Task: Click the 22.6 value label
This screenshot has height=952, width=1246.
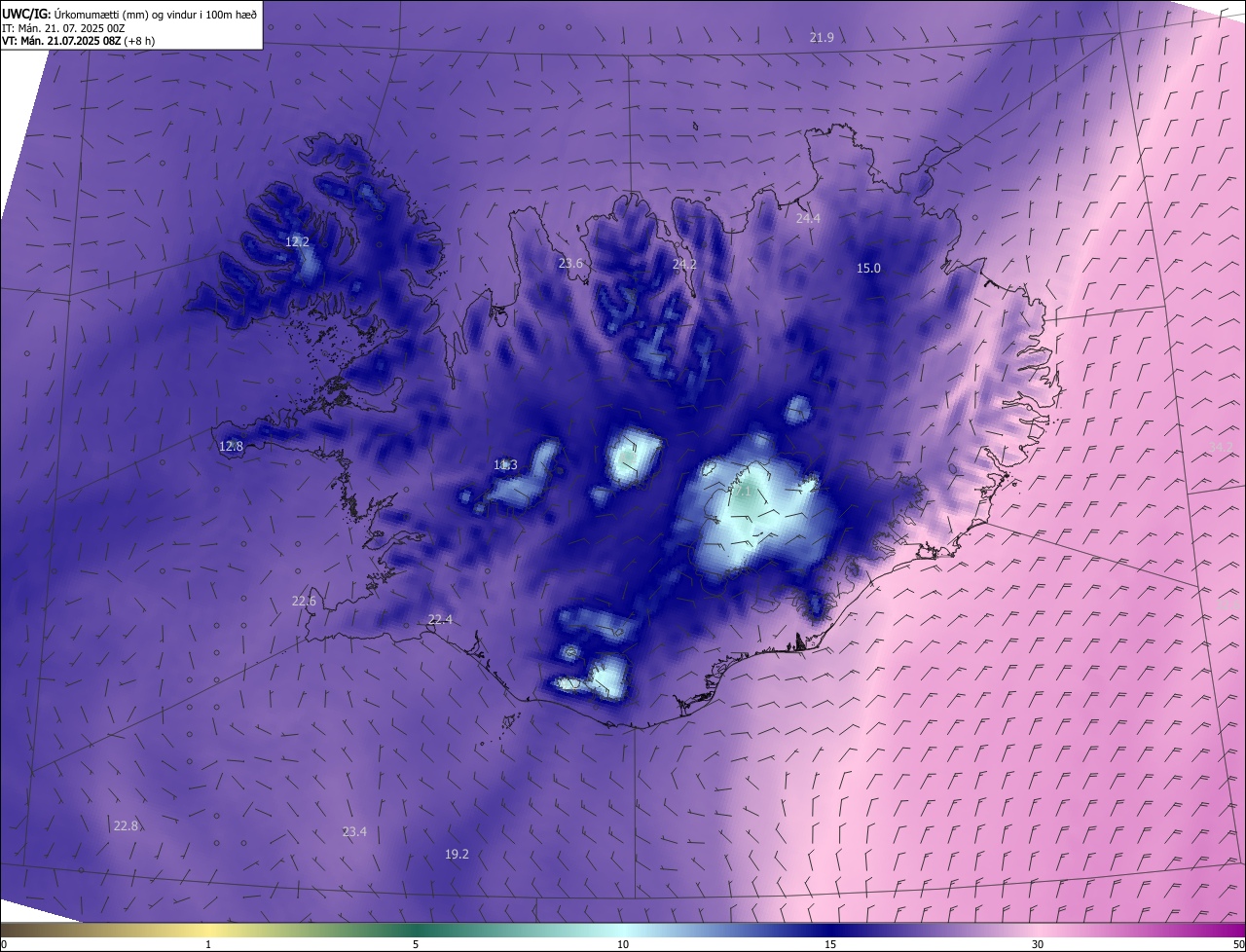Action: [304, 601]
